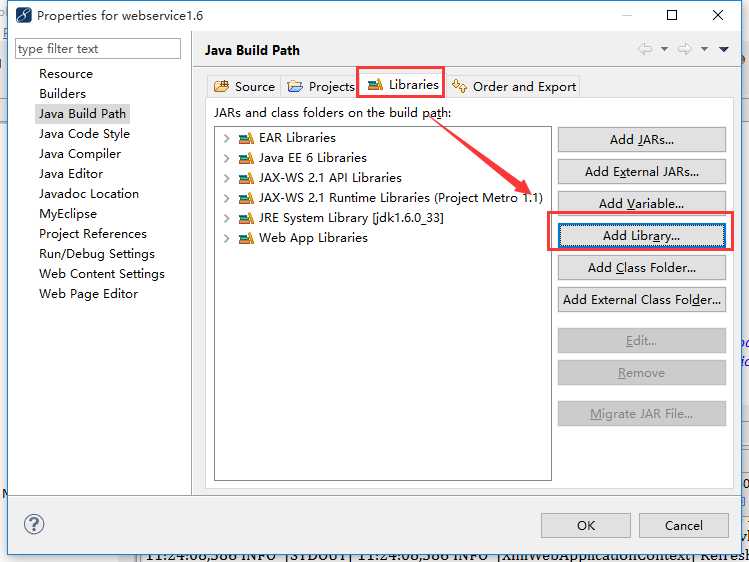Click the Web App Libraries icon
The height and width of the screenshot is (562, 749).
(246, 238)
